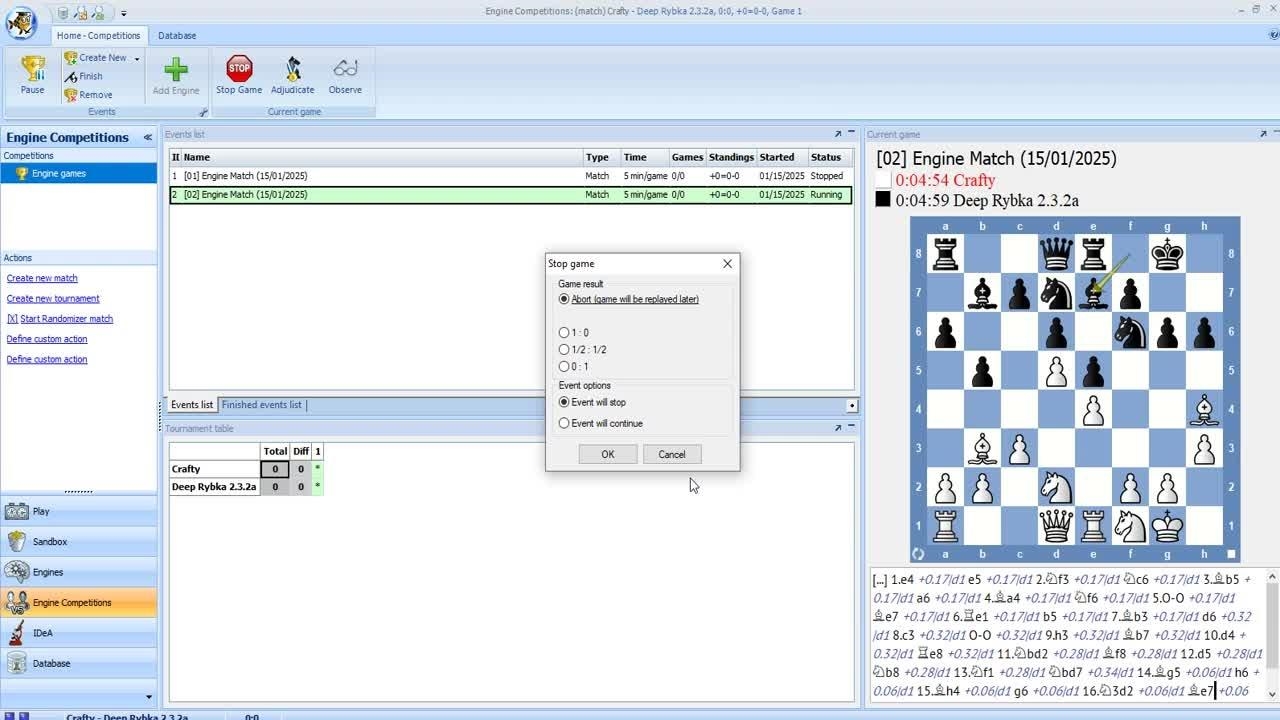This screenshot has height=720, width=1280.
Task: Open the Sandbox section icon
Action: tap(17, 542)
